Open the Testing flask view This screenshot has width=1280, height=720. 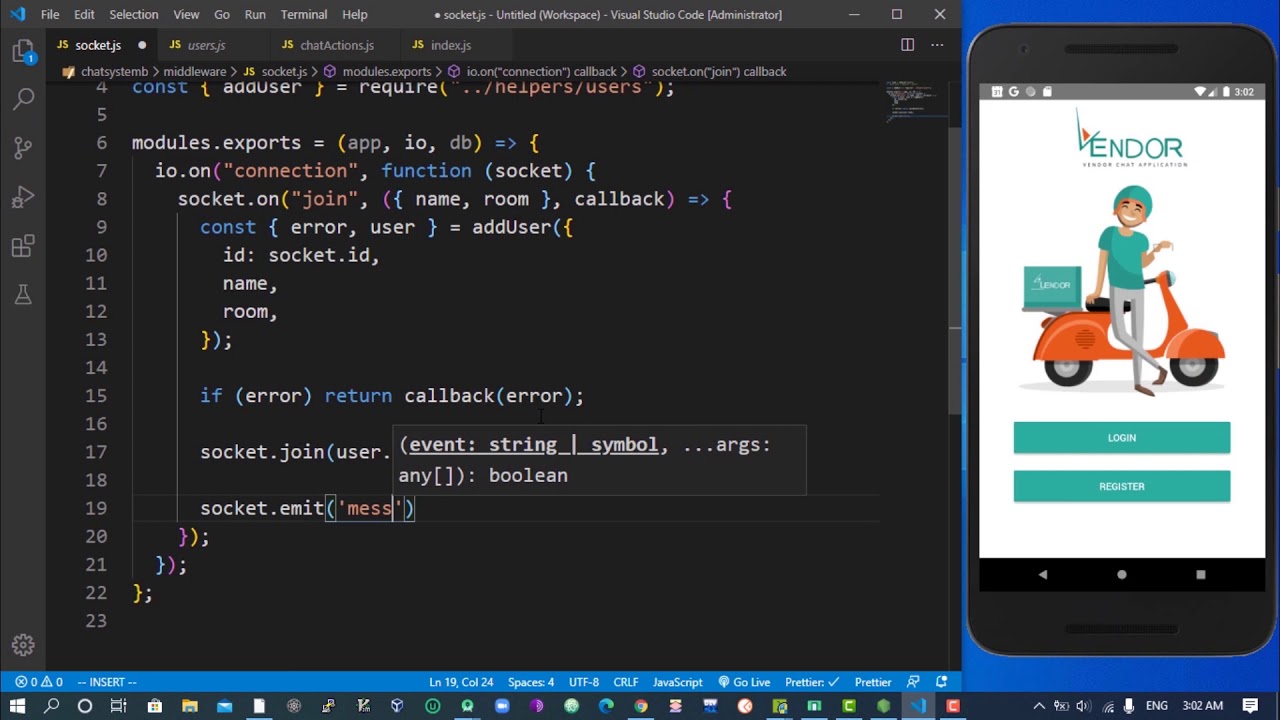[x=23, y=294]
